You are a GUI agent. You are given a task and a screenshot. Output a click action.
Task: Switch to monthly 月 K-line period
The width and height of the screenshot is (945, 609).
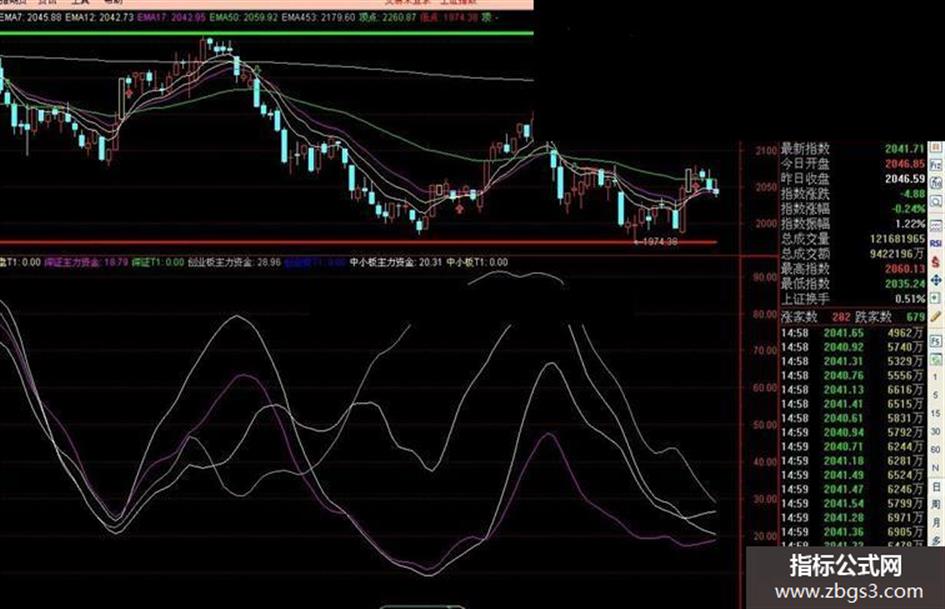(936, 522)
